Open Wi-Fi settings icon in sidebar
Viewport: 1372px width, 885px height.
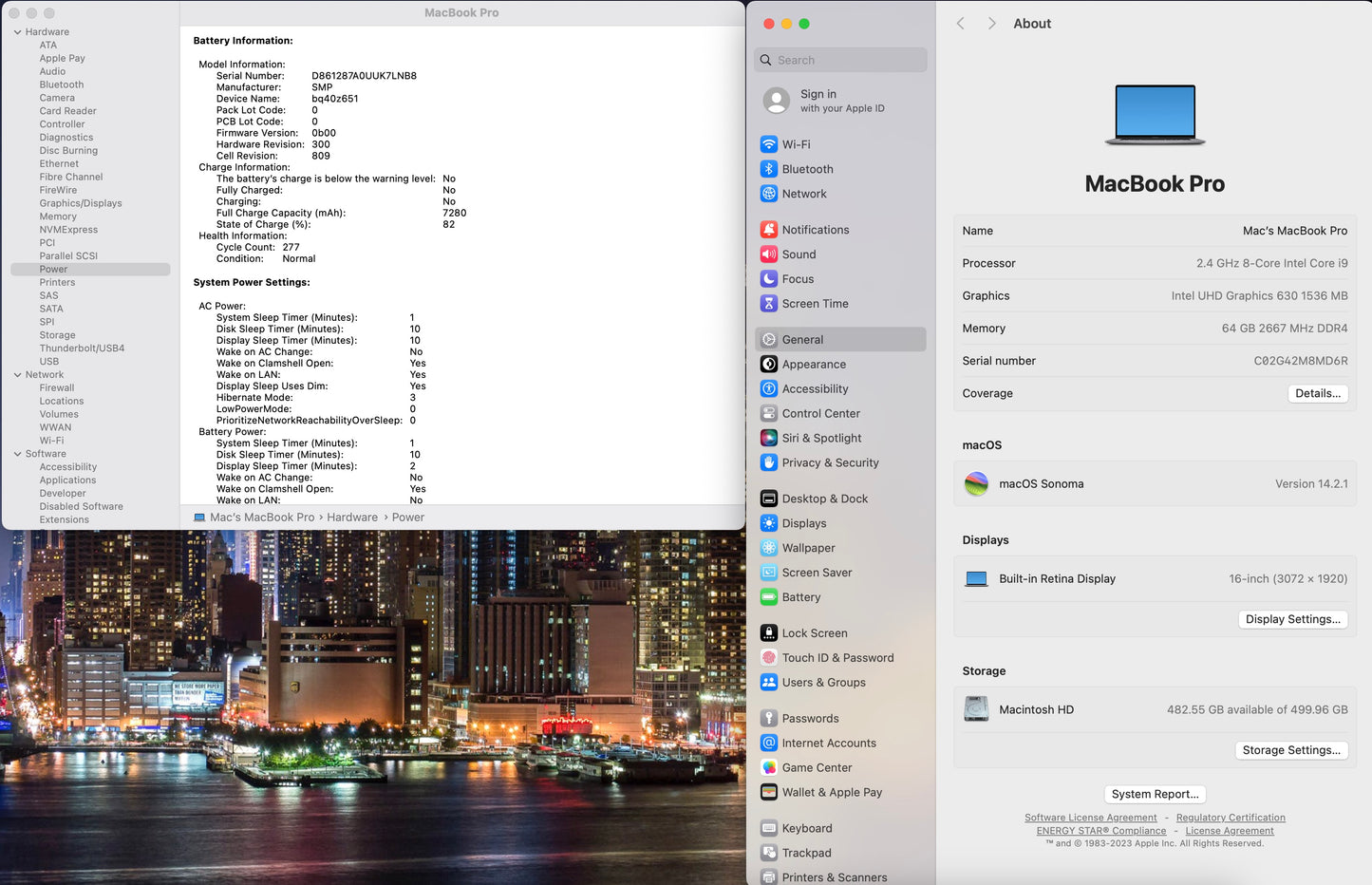click(769, 144)
